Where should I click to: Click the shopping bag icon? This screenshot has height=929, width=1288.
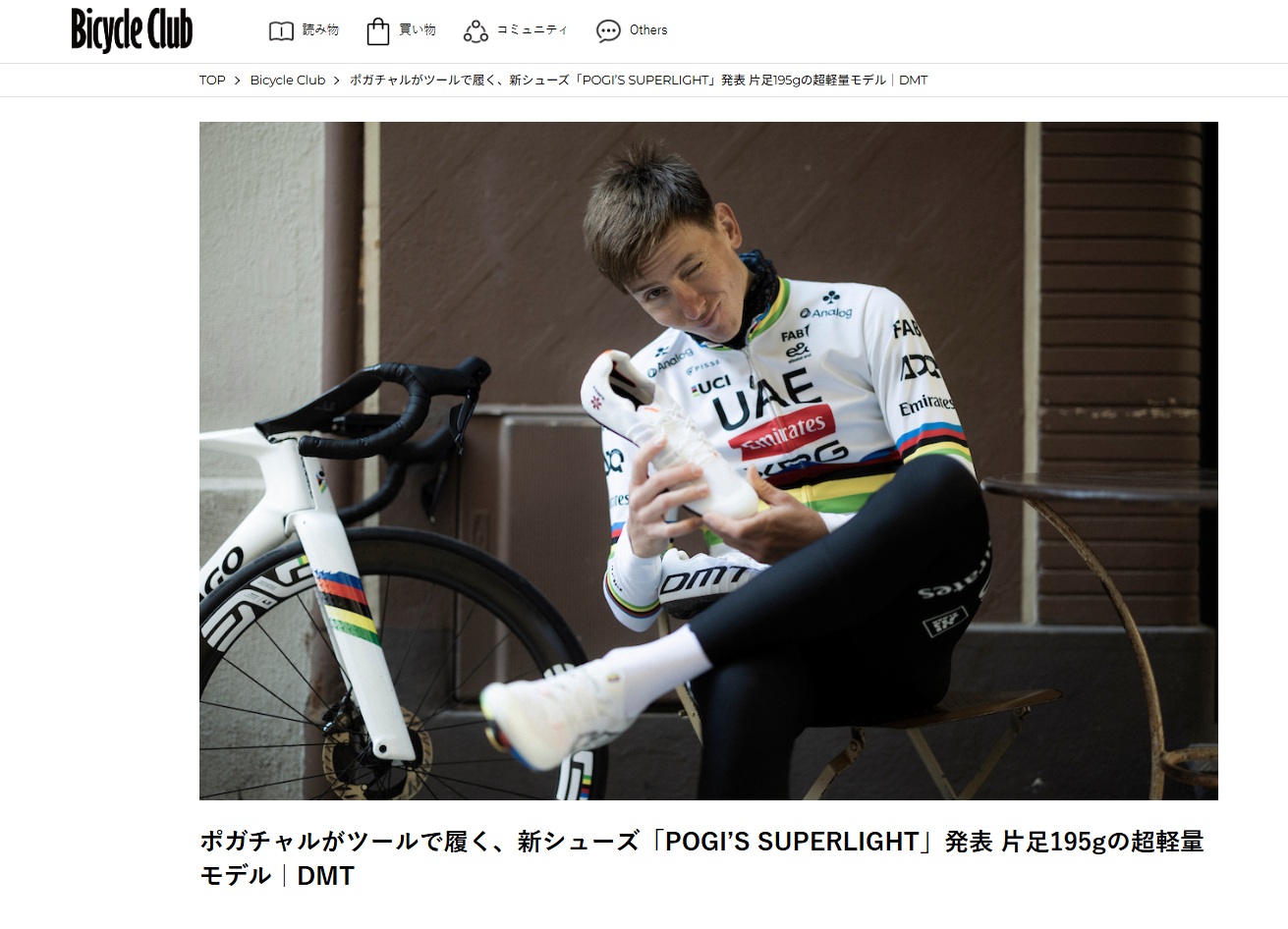pos(378,31)
